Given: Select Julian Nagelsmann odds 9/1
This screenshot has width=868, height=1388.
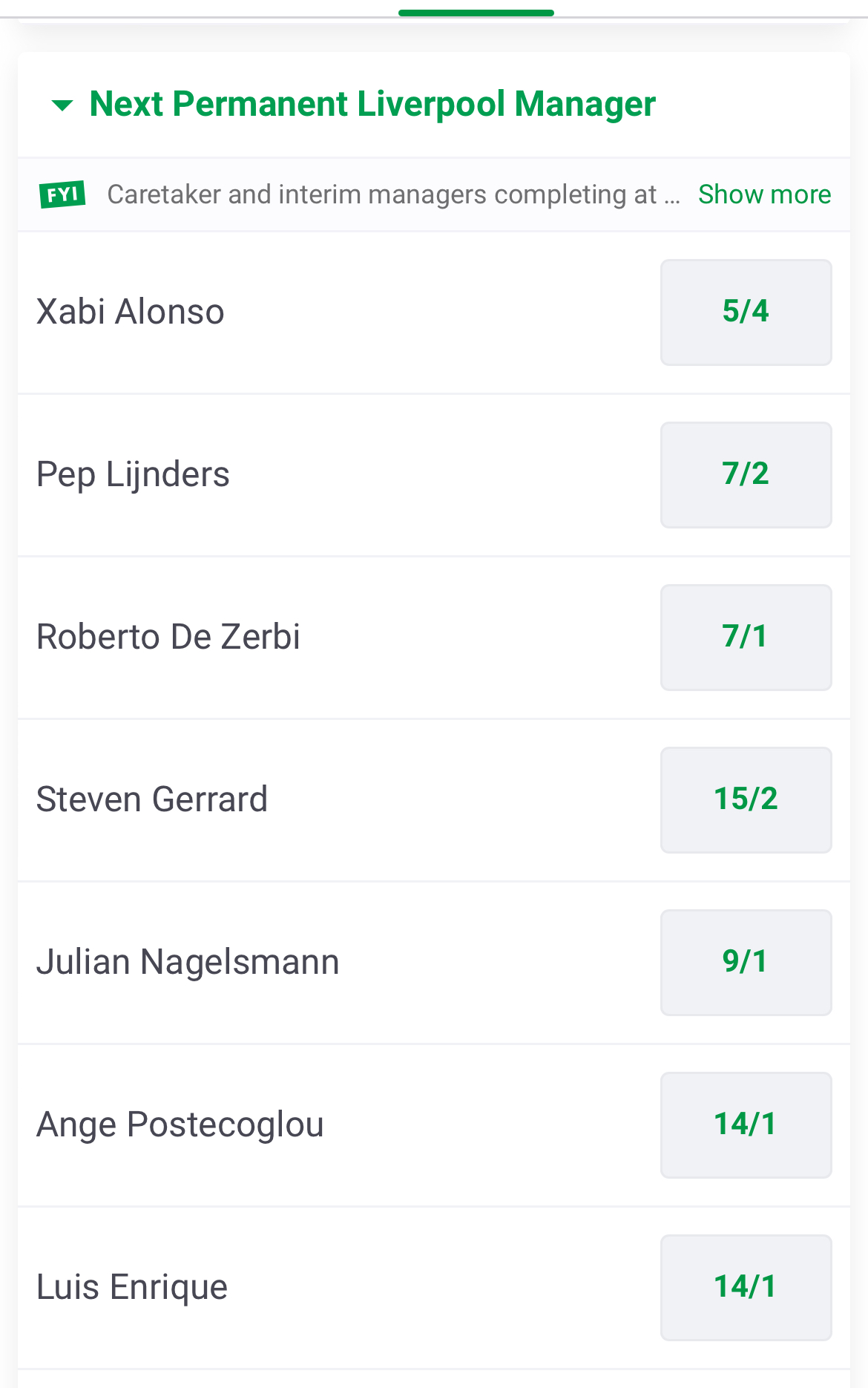Looking at the screenshot, I should pyautogui.click(x=746, y=962).
